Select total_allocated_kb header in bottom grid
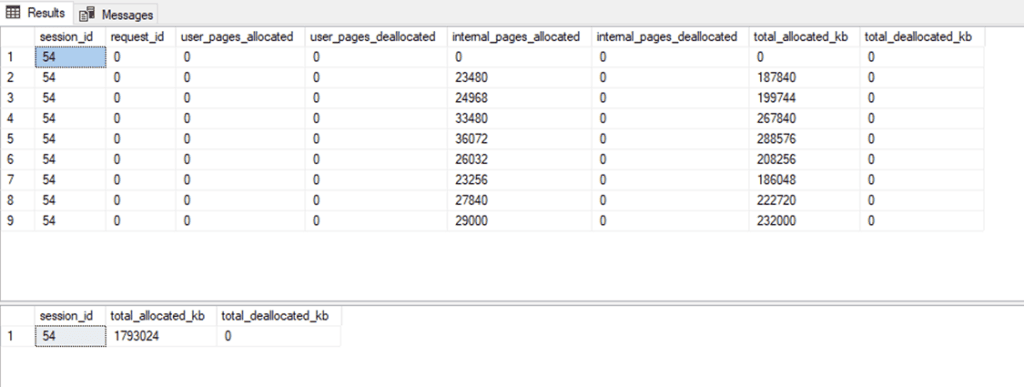The width and height of the screenshot is (1024, 387). (161, 316)
